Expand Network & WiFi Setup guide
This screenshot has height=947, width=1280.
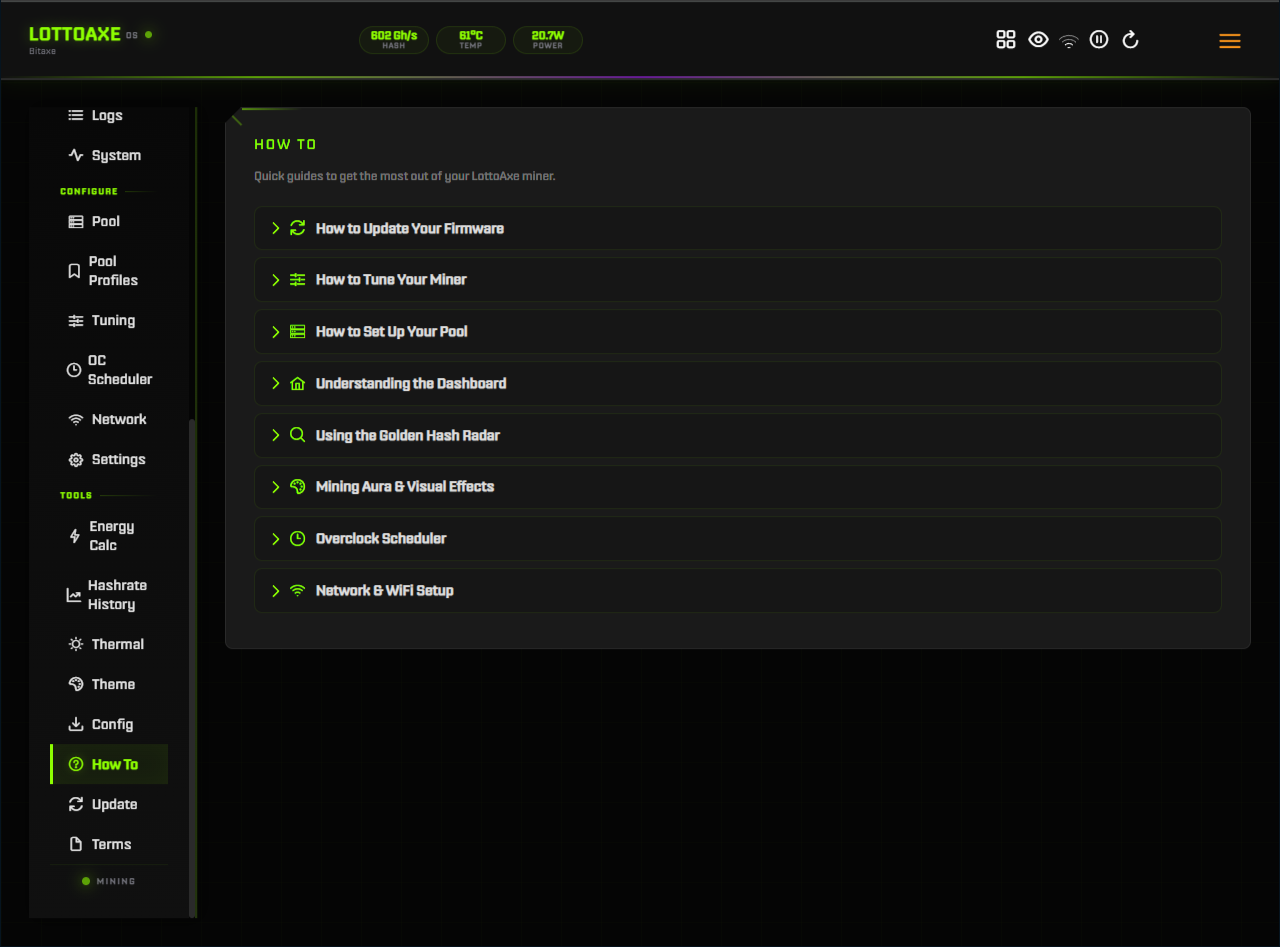click(738, 590)
